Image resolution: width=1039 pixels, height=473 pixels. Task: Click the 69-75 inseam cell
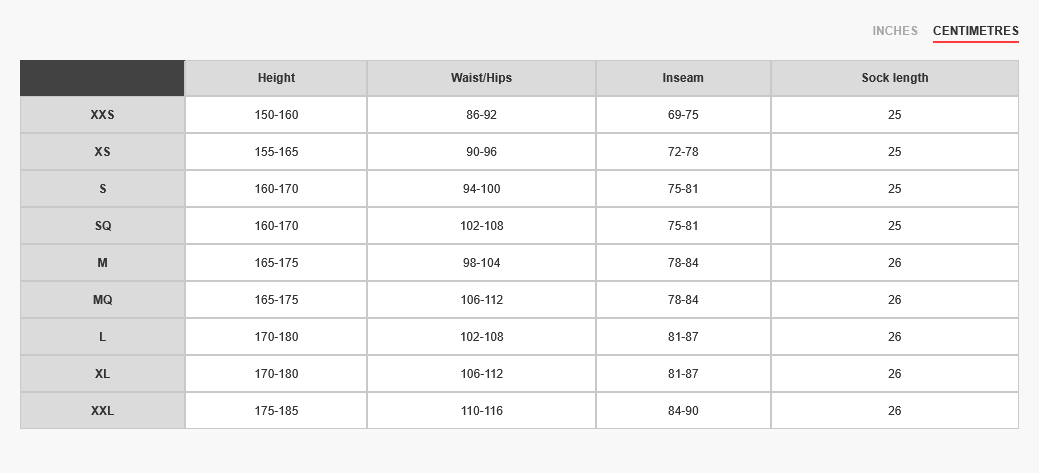pos(683,115)
